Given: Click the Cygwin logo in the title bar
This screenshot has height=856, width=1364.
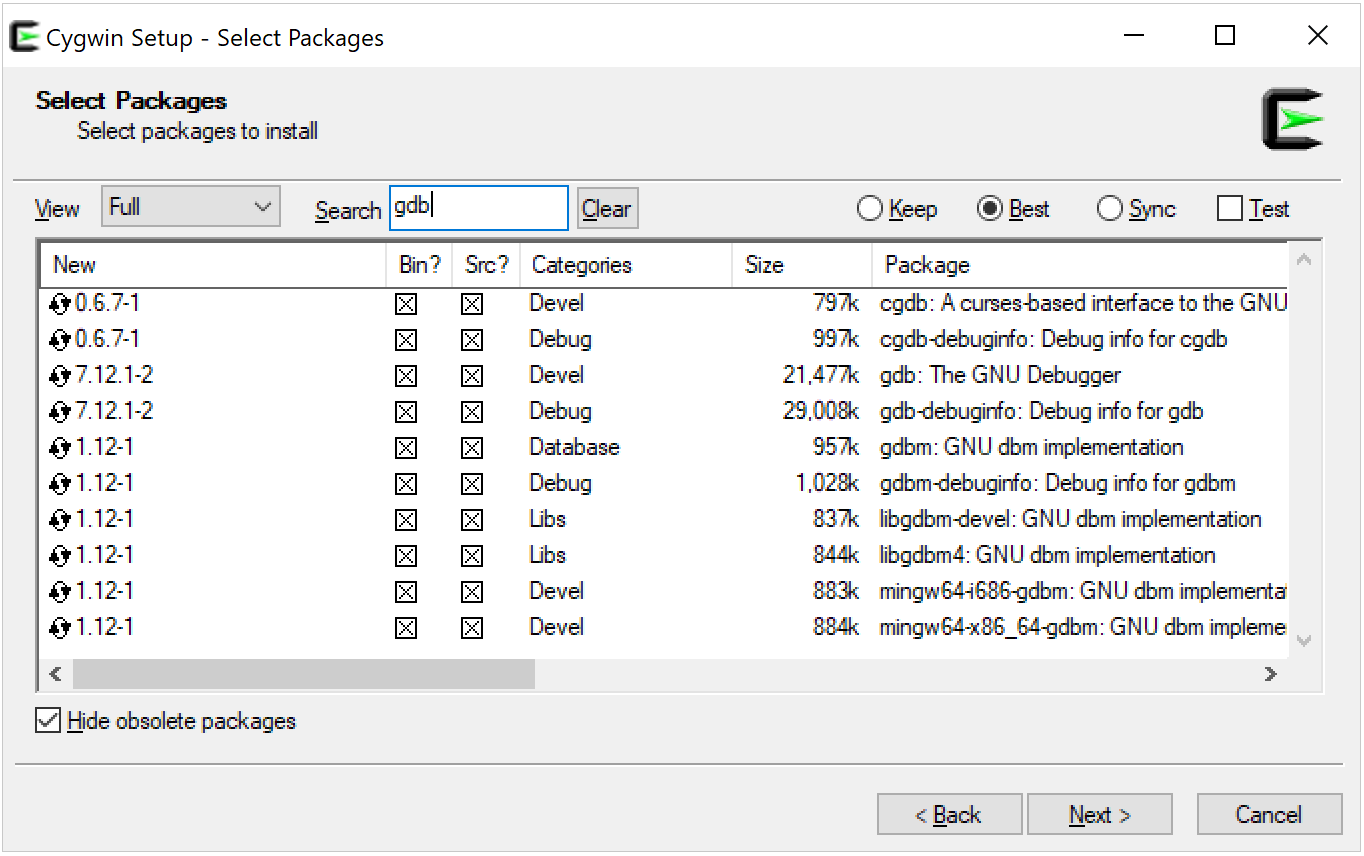Looking at the screenshot, I should 24,37.
